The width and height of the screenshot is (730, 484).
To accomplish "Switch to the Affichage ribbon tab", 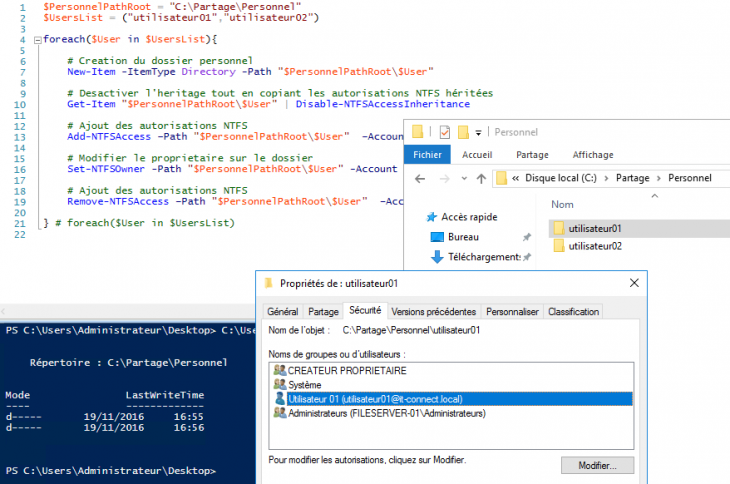I will [x=593, y=155].
